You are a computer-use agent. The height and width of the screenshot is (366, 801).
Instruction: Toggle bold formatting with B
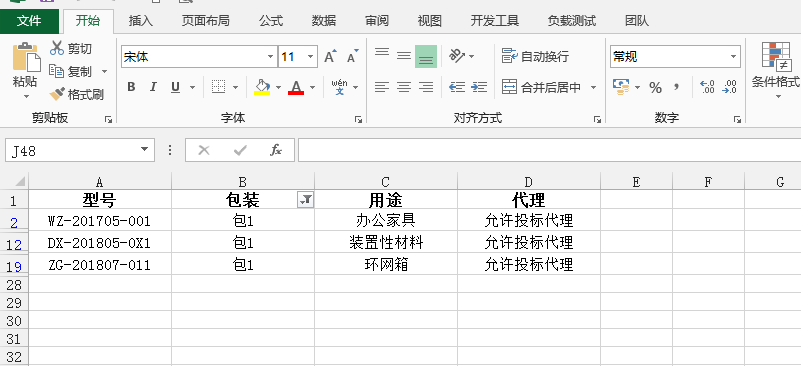[x=131, y=87]
